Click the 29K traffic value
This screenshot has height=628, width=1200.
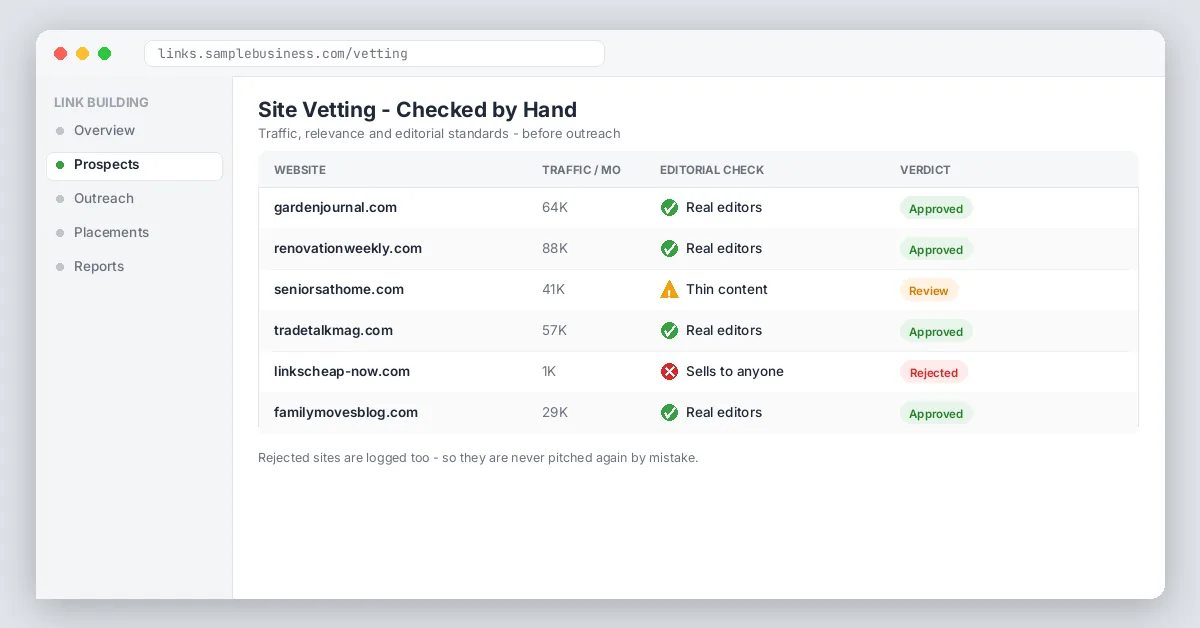tap(555, 413)
